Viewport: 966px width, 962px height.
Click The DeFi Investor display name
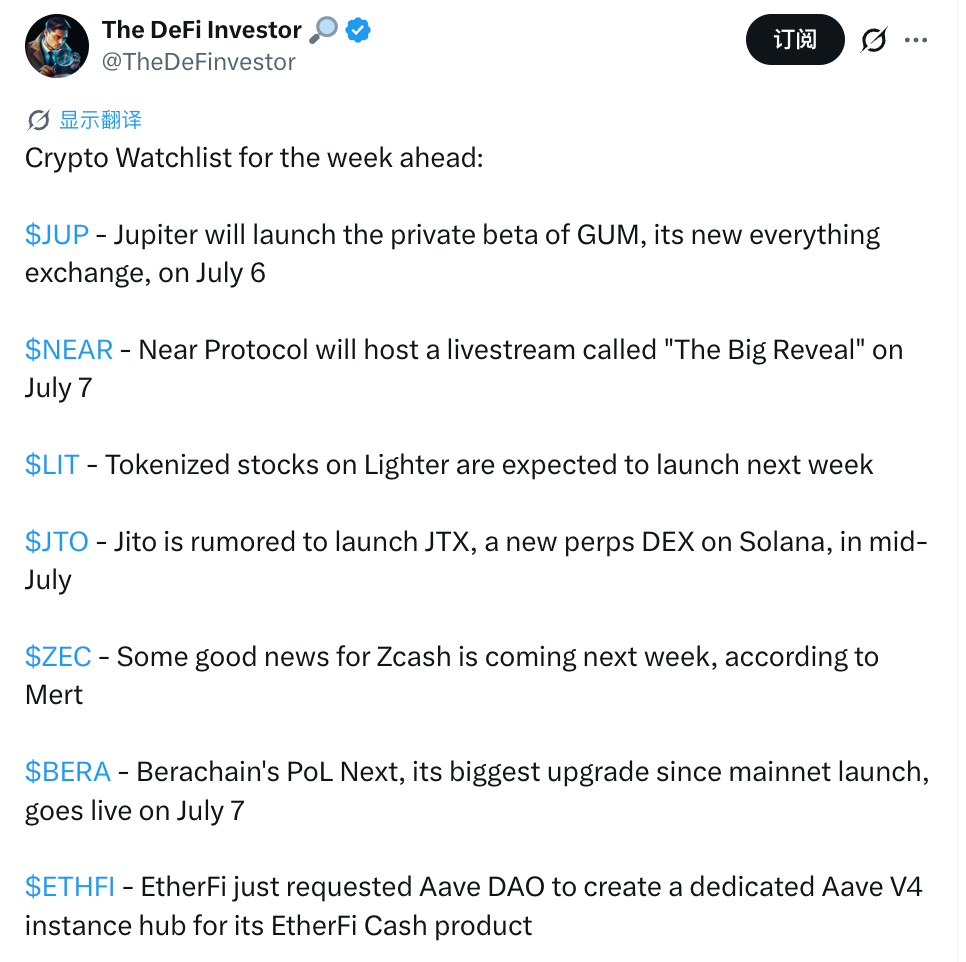(201, 30)
